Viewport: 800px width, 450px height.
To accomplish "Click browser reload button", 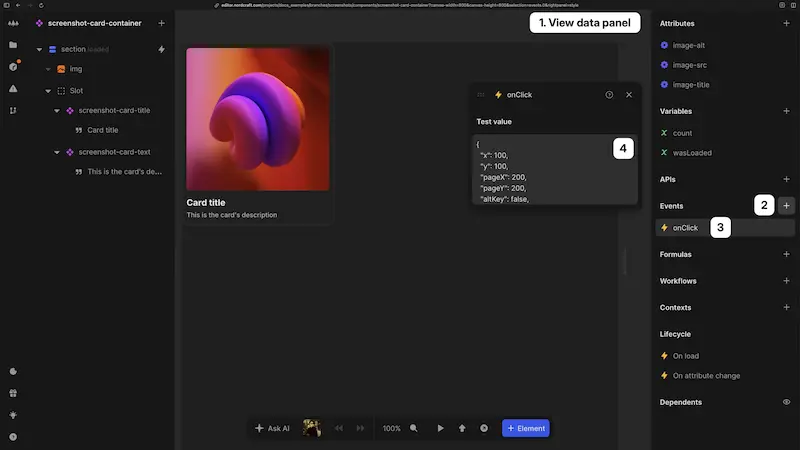I will tap(41, 5).
